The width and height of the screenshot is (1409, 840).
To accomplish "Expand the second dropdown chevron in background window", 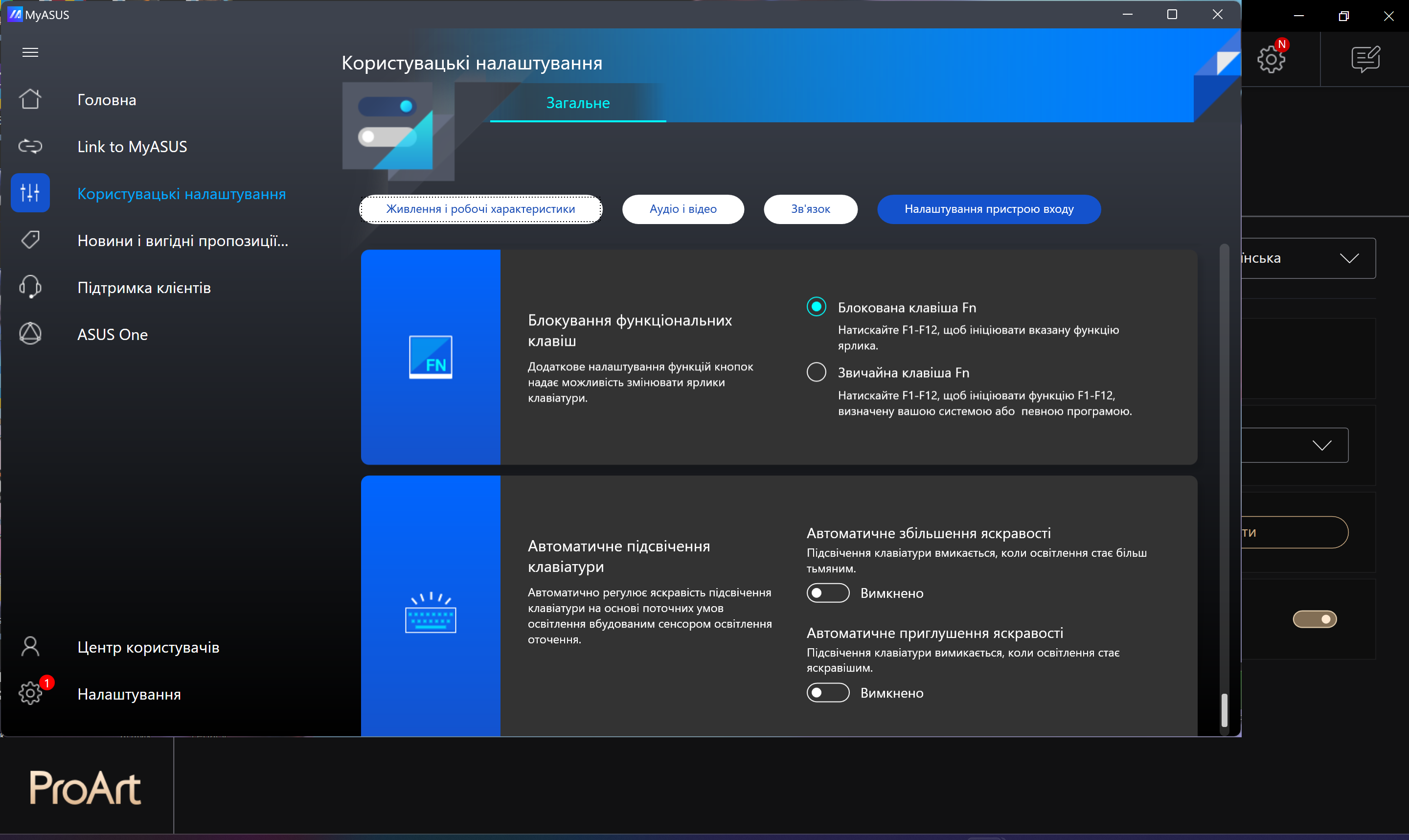I will 1322,446.
